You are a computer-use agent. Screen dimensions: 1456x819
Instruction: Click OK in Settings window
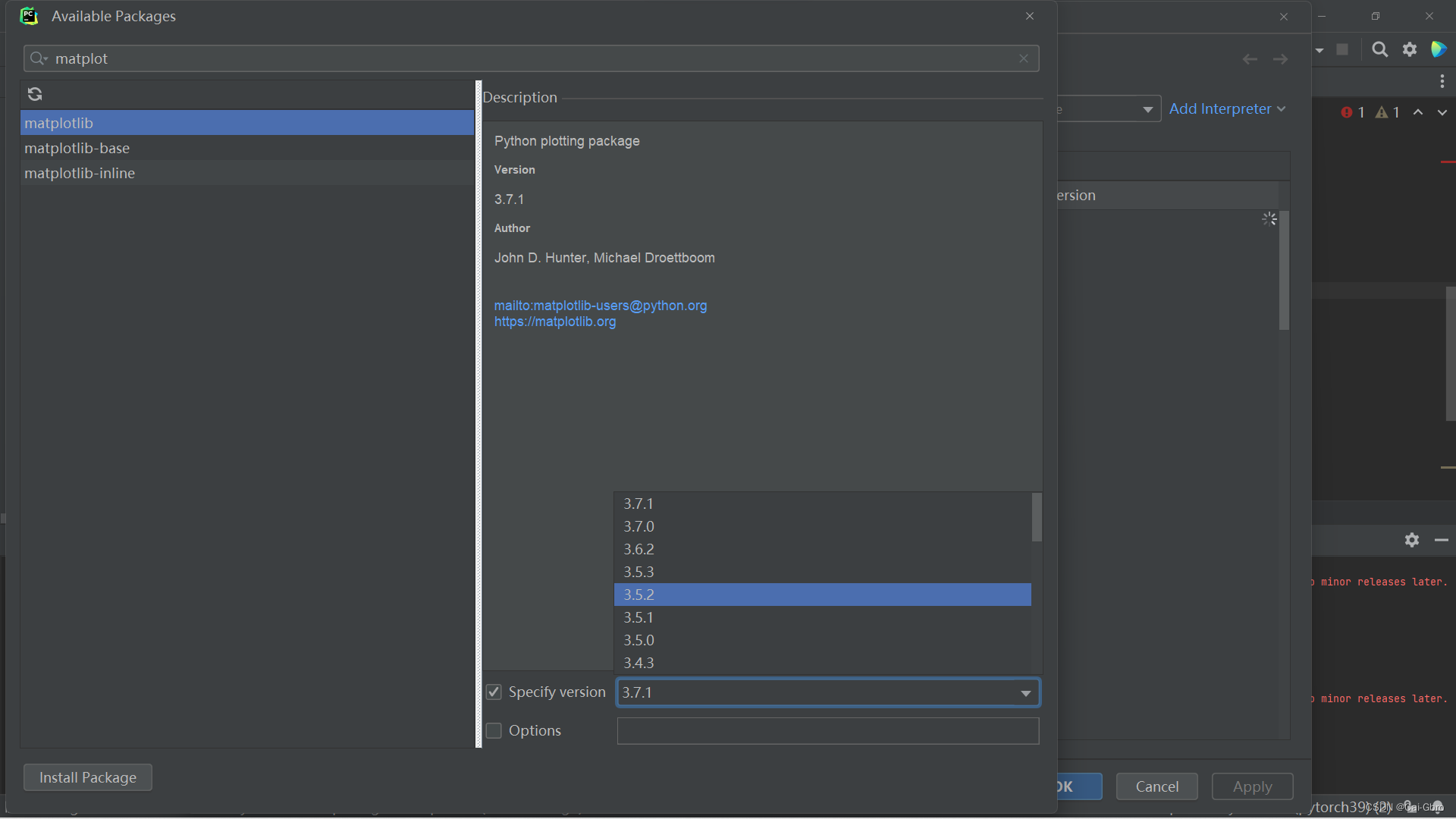1080,786
